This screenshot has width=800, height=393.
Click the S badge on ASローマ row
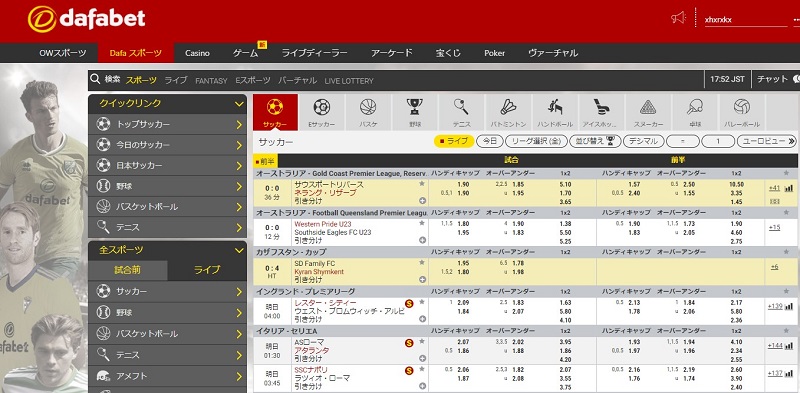[409, 343]
